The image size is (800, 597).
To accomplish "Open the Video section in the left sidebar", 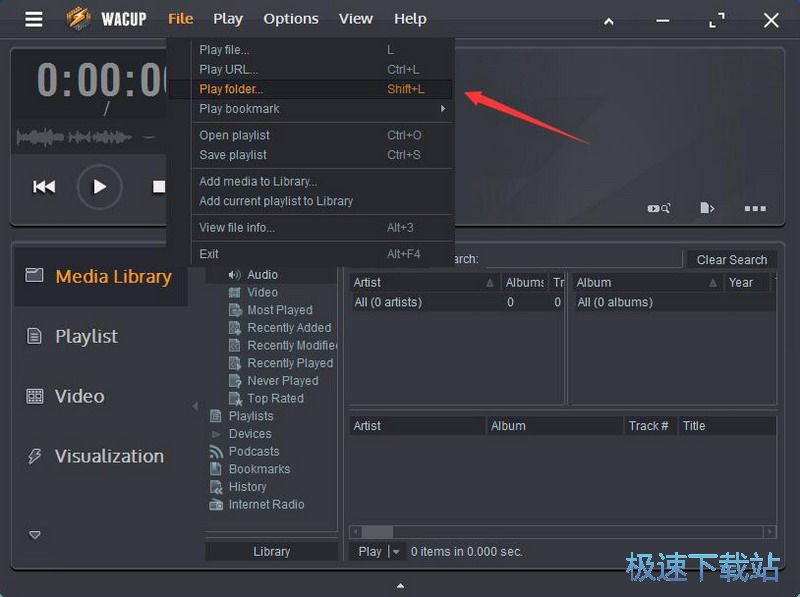I will (x=79, y=396).
